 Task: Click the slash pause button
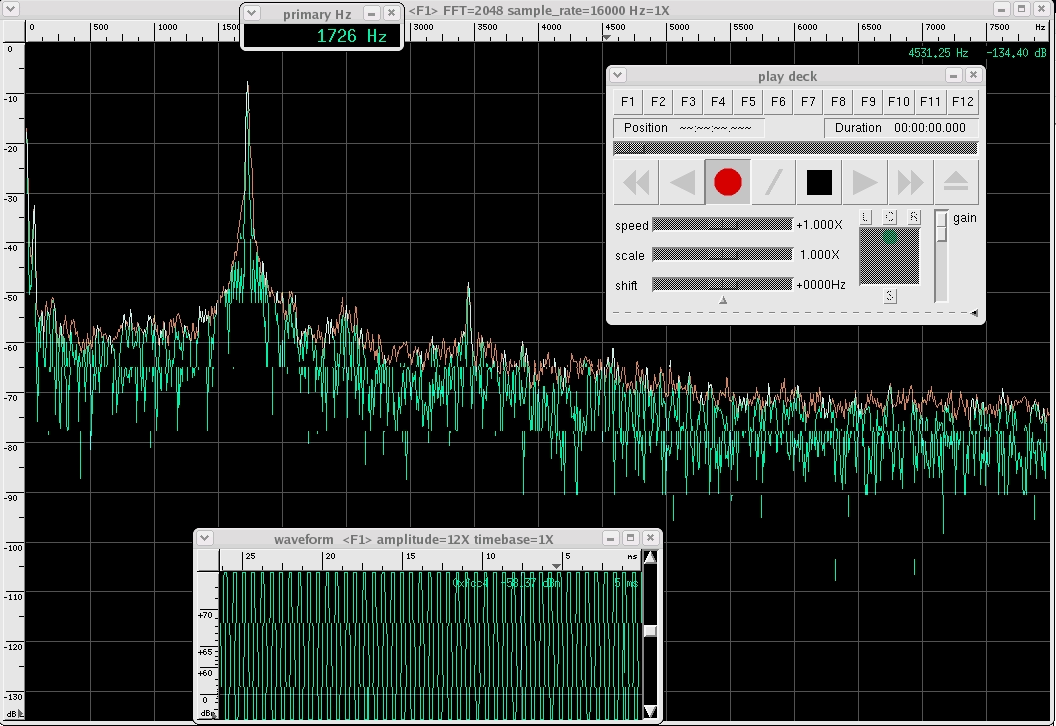click(773, 183)
